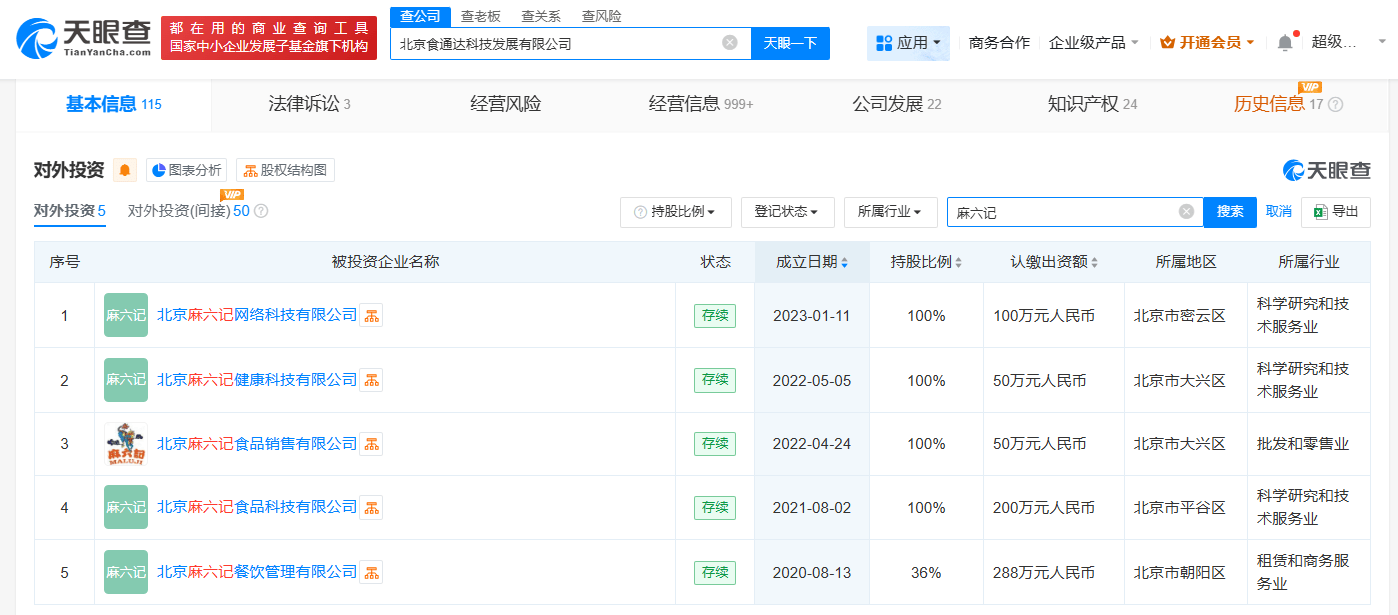Click logo thumbnail of 北京麻六记食品销售有限公司

(x=126, y=443)
